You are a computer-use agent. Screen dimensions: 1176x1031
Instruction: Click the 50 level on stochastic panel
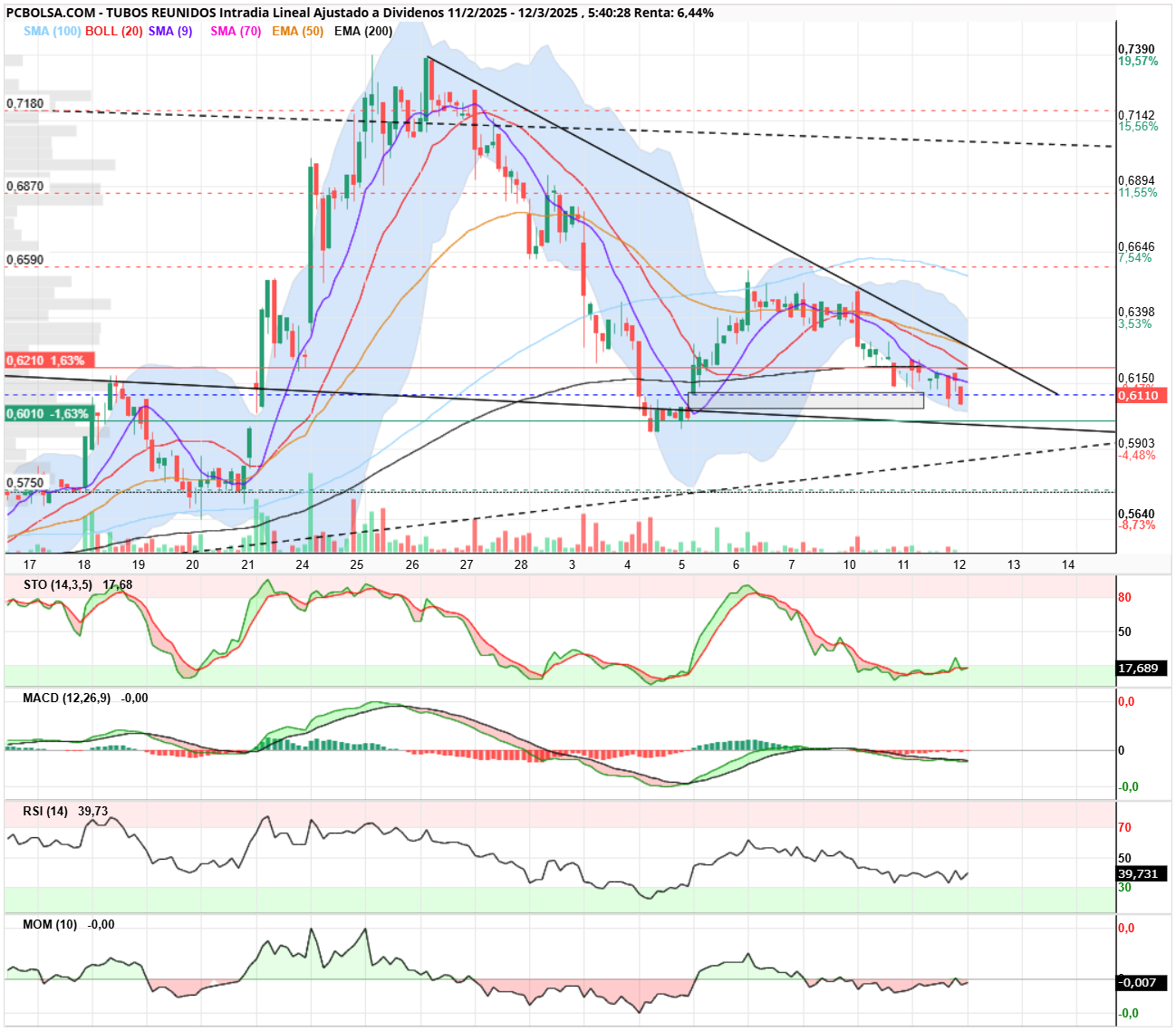point(1124,631)
